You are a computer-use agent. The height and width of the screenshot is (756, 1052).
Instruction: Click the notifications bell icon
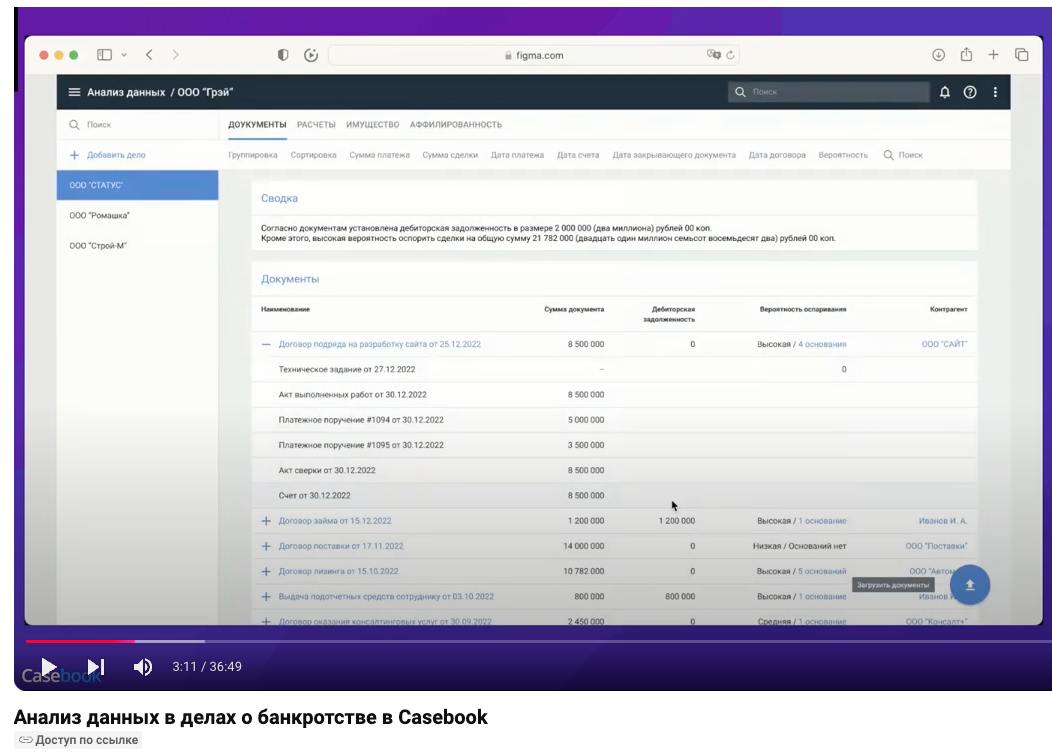pyautogui.click(x=944, y=92)
